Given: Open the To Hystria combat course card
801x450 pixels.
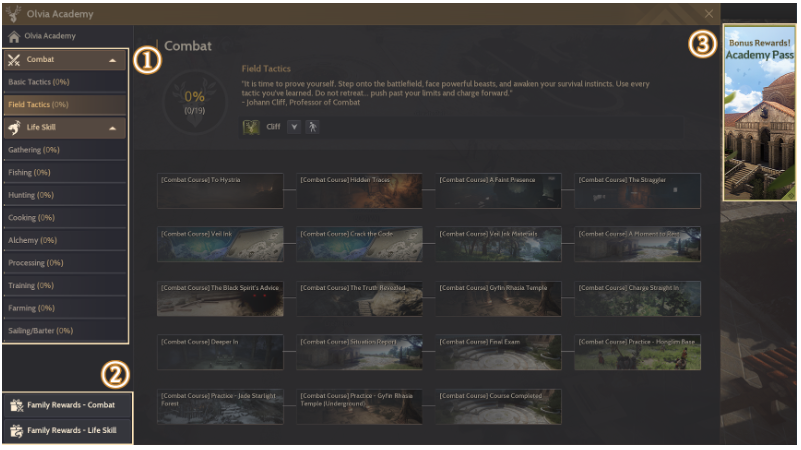Looking at the screenshot, I should point(220,191).
